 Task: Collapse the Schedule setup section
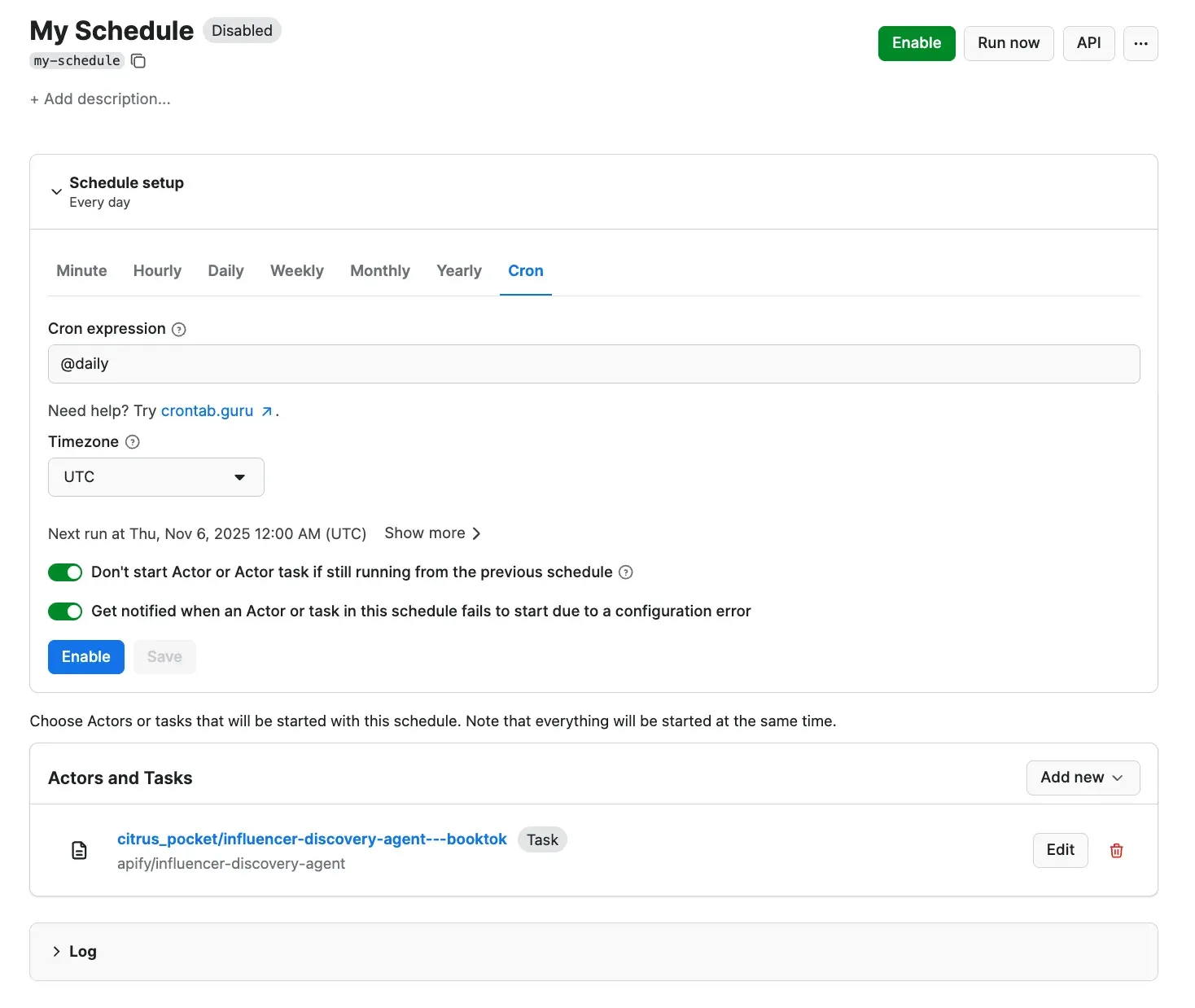pyautogui.click(x=56, y=191)
